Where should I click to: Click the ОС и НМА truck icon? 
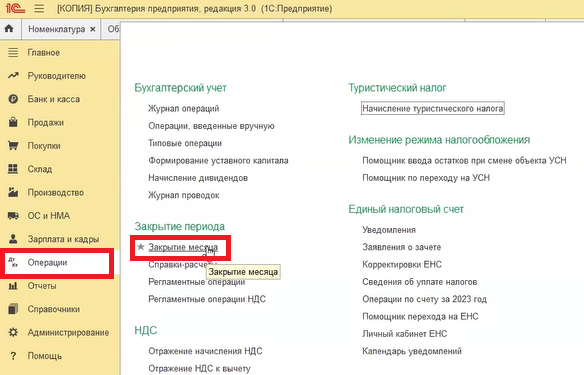tap(13, 216)
